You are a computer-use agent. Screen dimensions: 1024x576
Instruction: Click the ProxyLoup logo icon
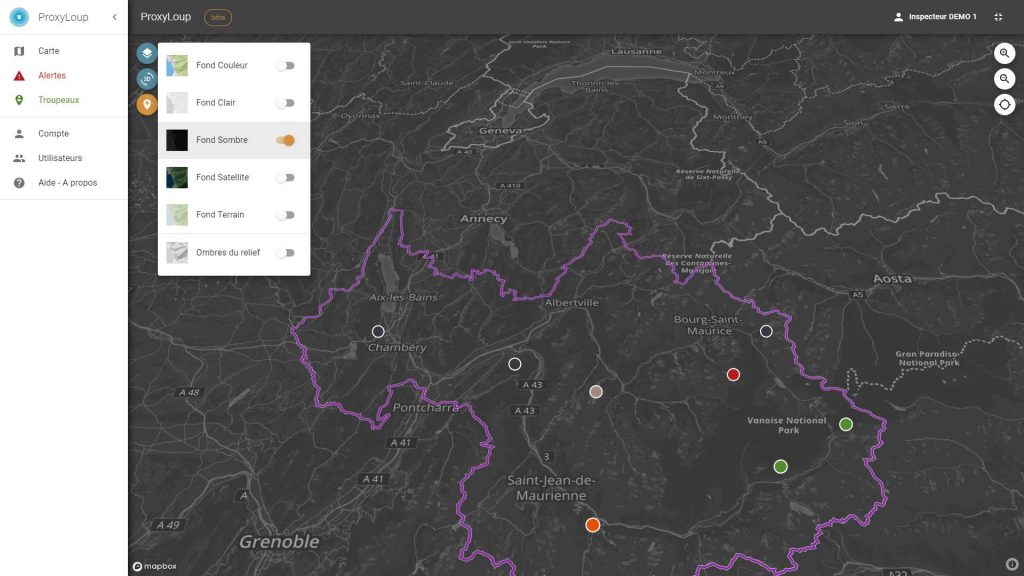pos(19,17)
